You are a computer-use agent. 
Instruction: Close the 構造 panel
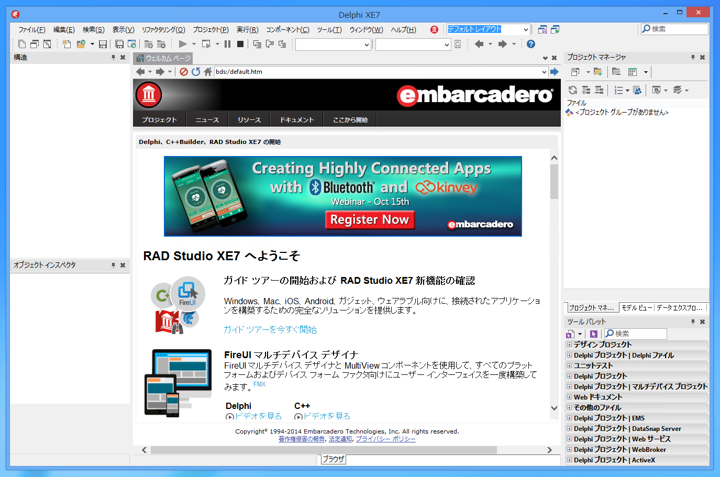pyautogui.click(x=123, y=57)
